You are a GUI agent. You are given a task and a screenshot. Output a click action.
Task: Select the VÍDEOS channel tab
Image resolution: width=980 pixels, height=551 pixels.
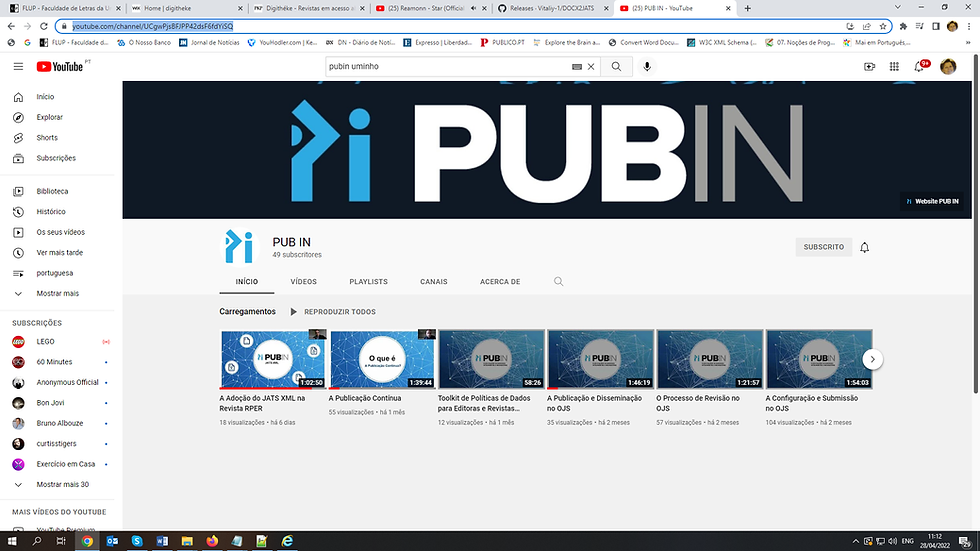click(303, 282)
